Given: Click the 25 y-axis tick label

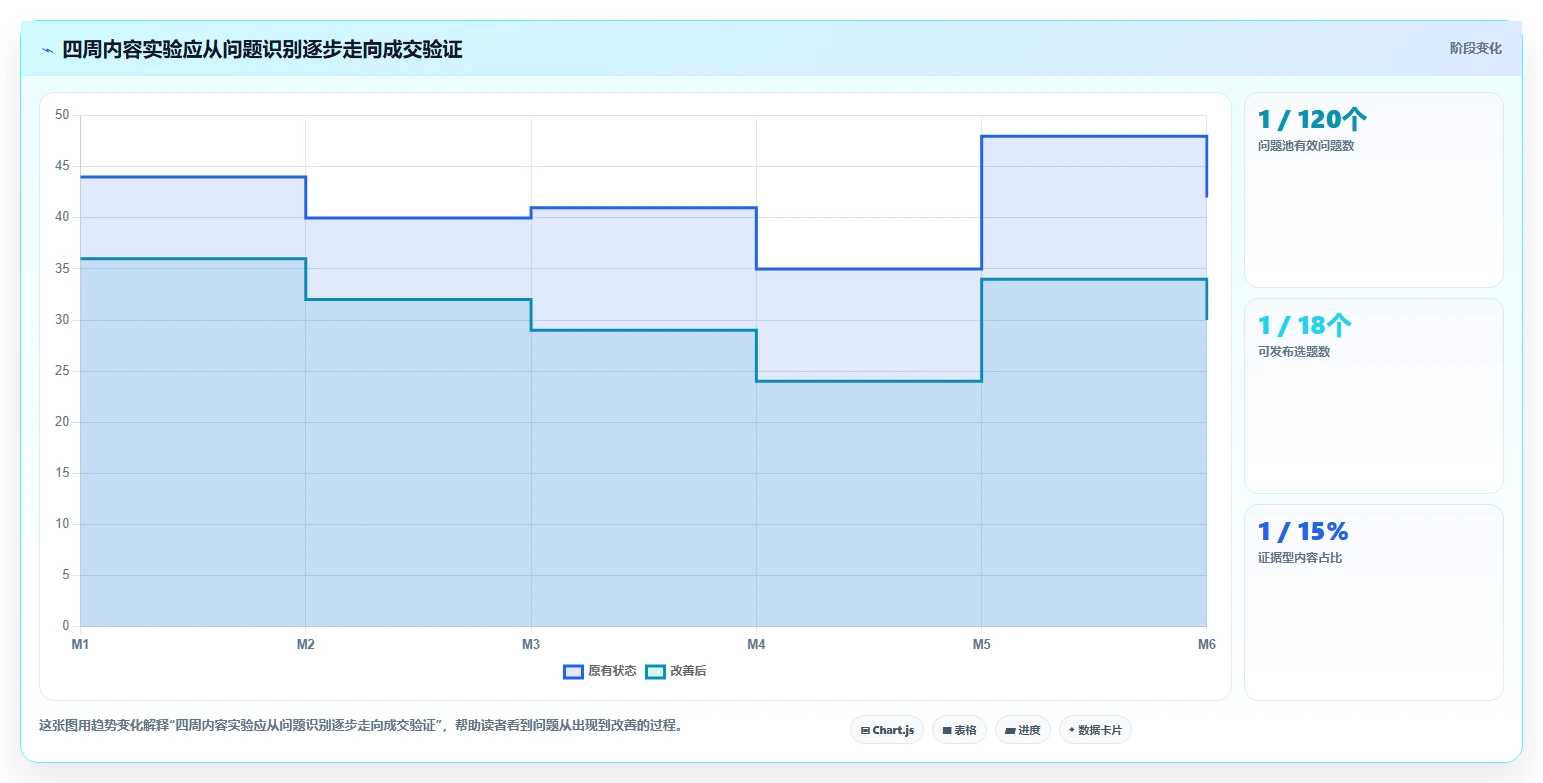Looking at the screenshot, I should pos(62,371).
